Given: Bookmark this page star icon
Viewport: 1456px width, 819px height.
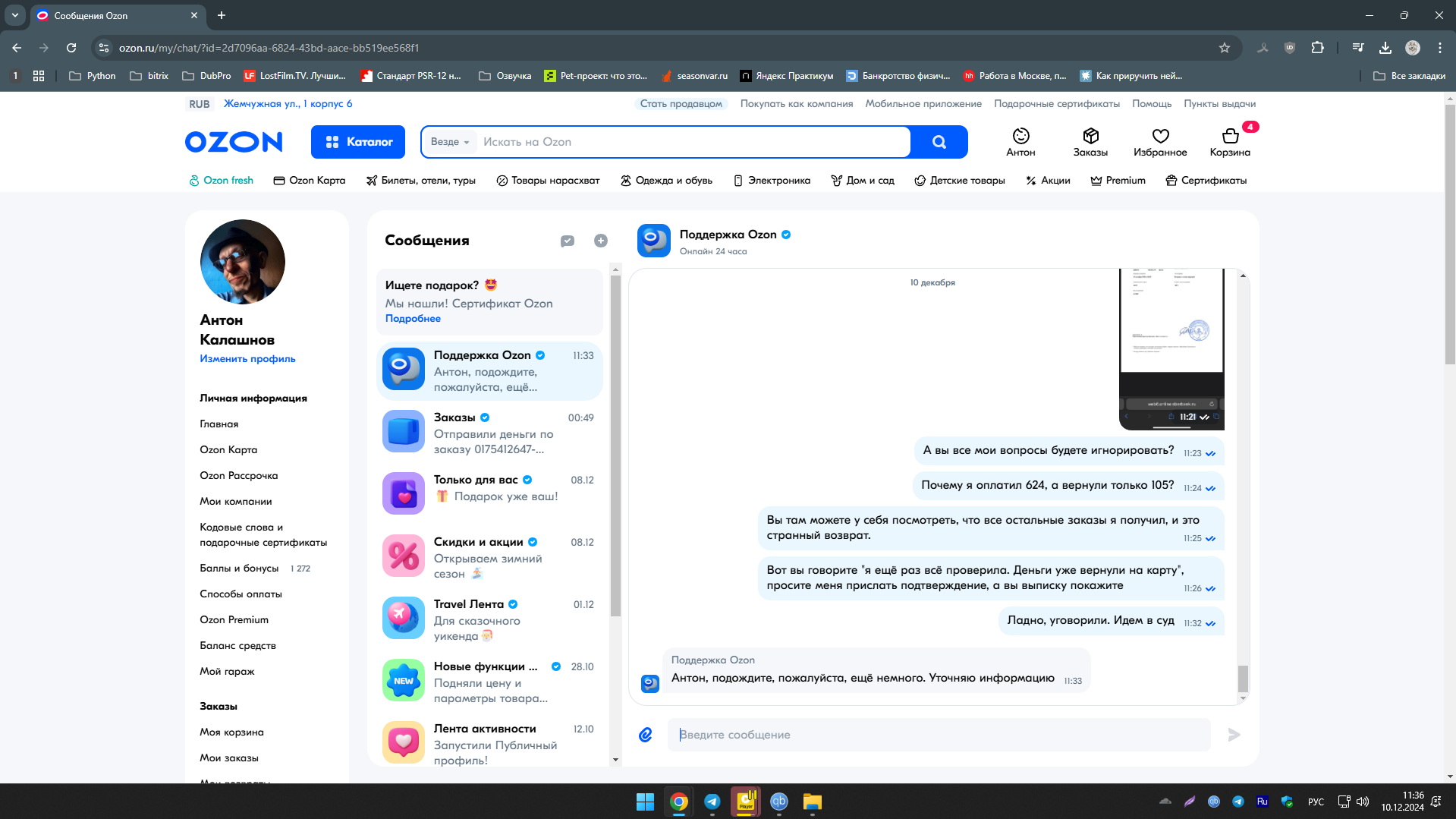Looking at the screenshot, I should (x=1225, y=48).
